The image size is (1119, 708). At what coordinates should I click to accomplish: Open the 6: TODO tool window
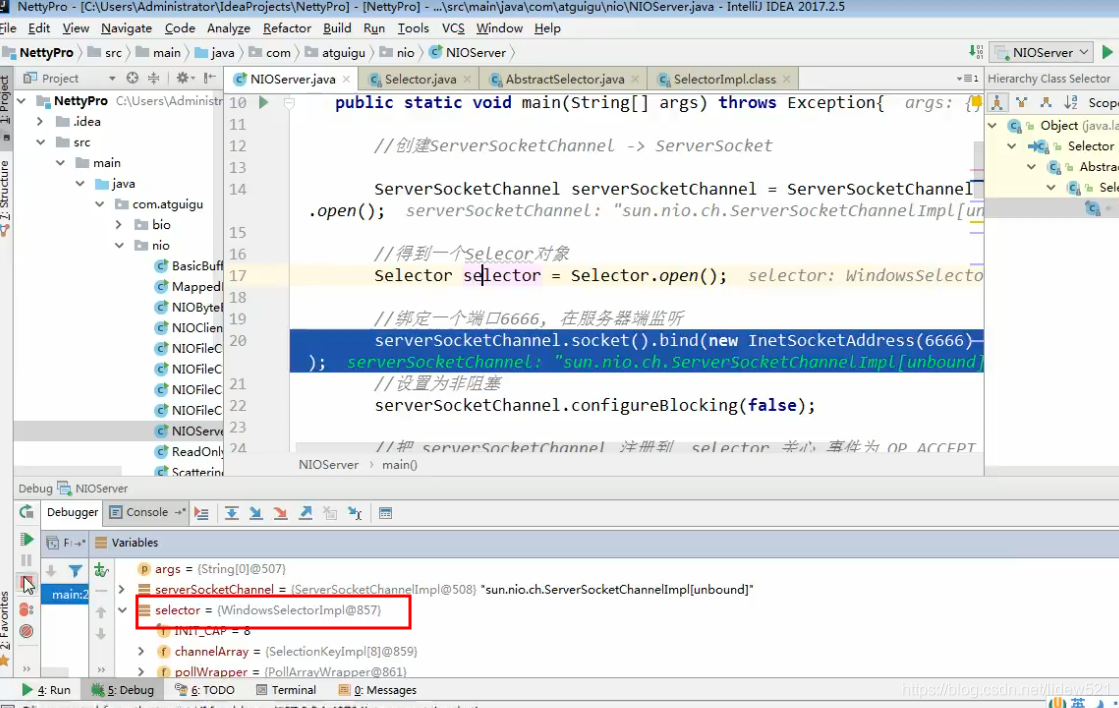pyautogui.click(x=206, y=690)
